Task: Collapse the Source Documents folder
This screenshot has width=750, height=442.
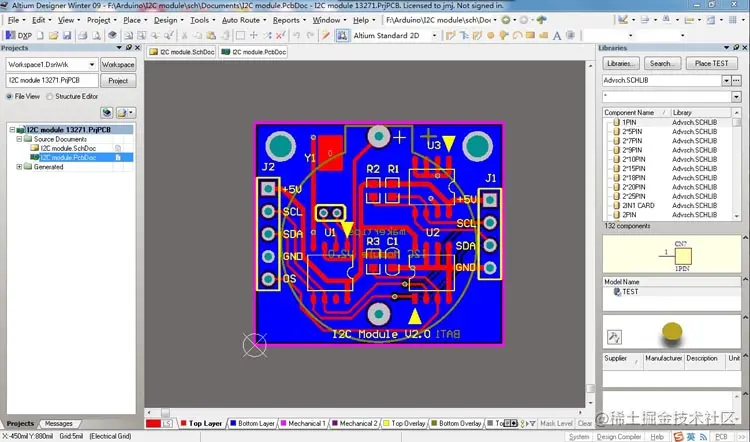Action: click(x=19, y=139)
